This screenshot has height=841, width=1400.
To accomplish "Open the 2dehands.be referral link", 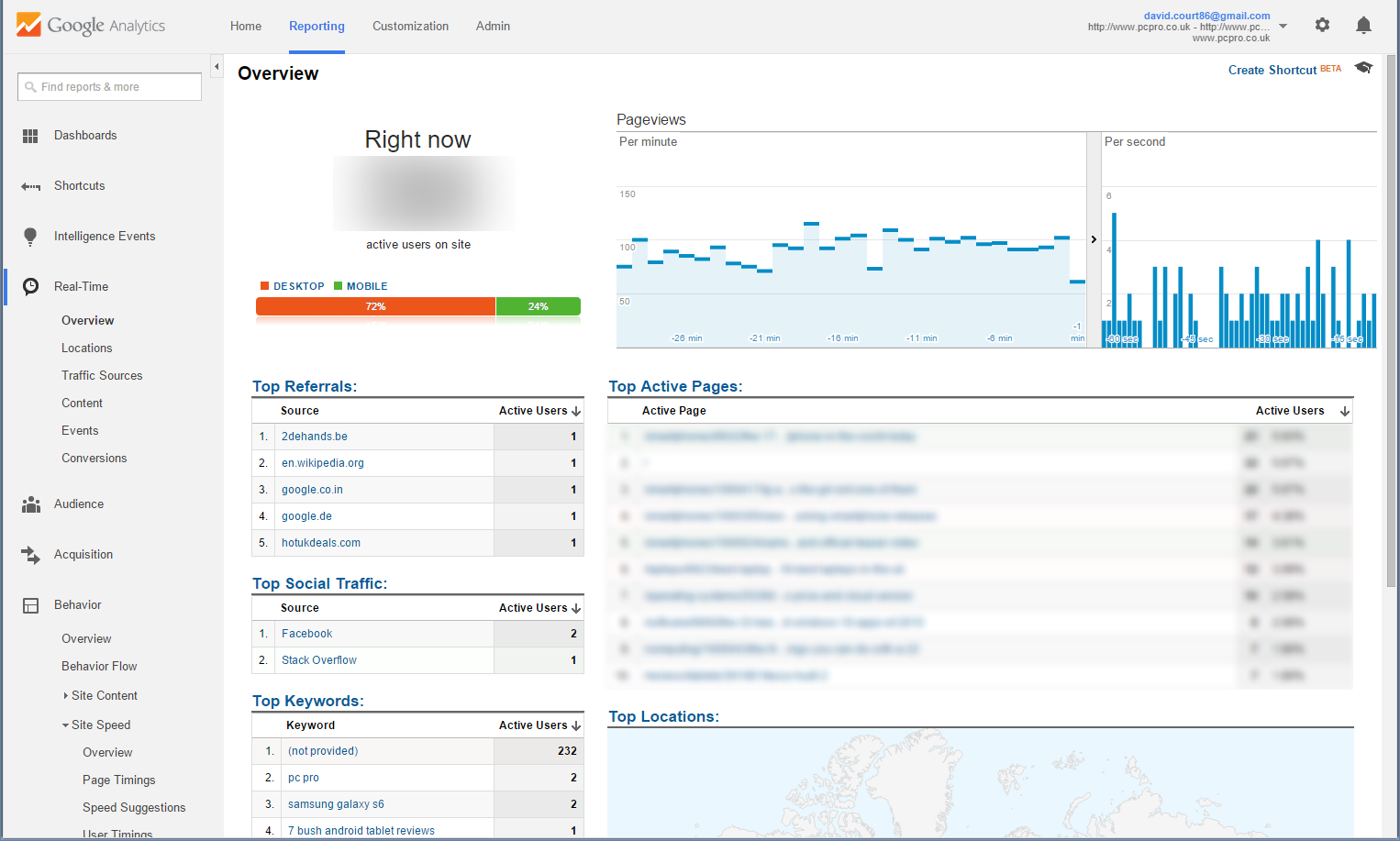I will [x=315, y=437].
